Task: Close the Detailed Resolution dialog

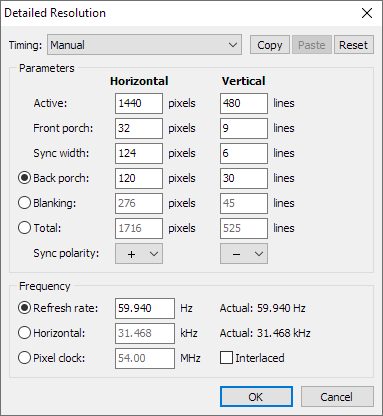Action: (x=367, y=13)
